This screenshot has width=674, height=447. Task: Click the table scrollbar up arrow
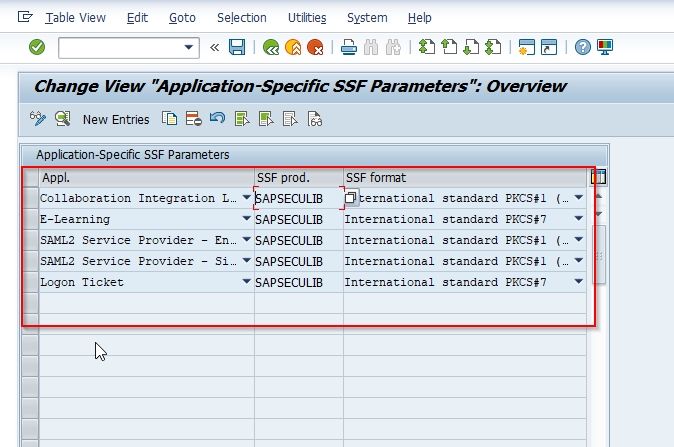pos(599,196)
